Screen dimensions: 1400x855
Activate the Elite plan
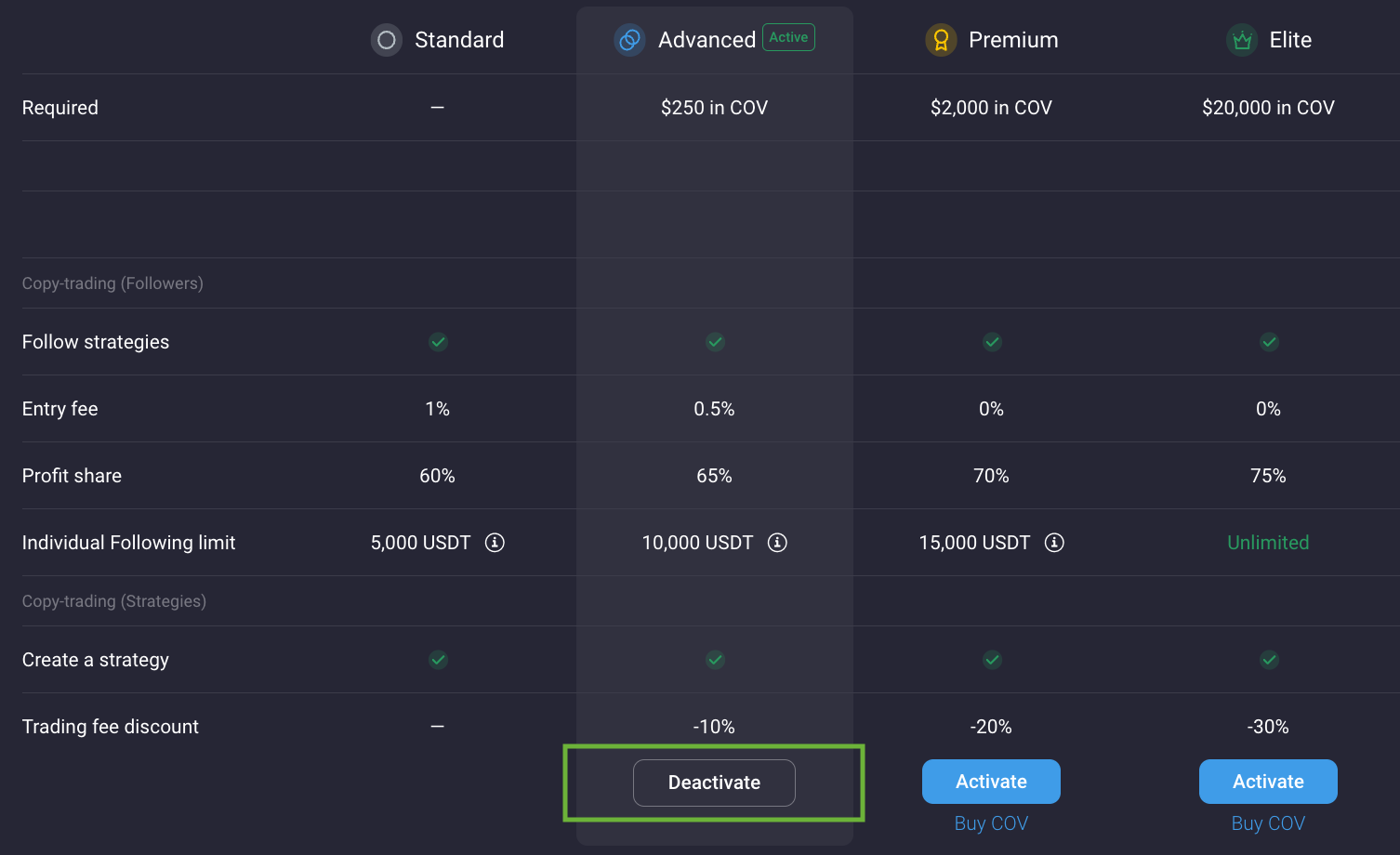point(1268,782)
